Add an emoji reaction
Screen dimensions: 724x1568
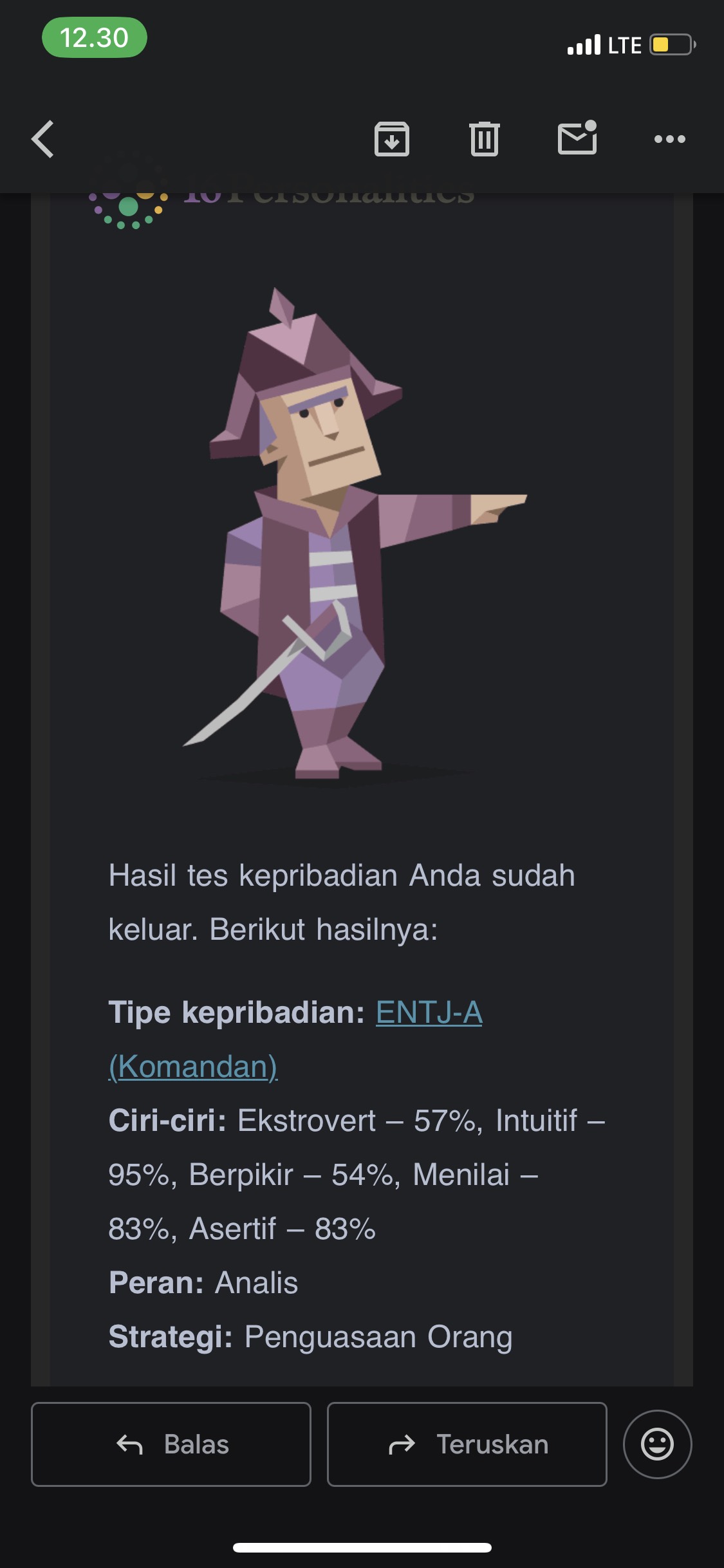point(657,1444)
